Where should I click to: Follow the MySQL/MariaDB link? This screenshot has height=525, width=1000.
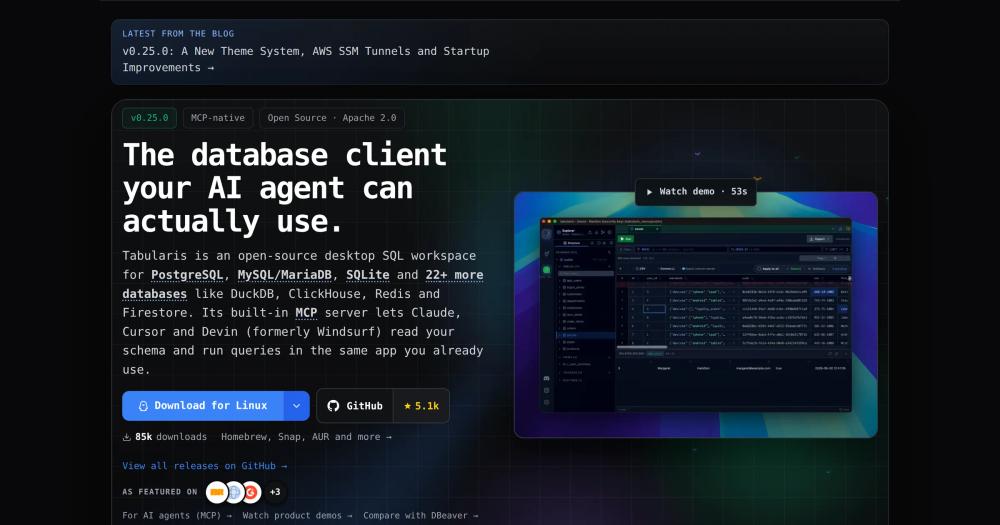pyautogui.click(x=284, y=275)
